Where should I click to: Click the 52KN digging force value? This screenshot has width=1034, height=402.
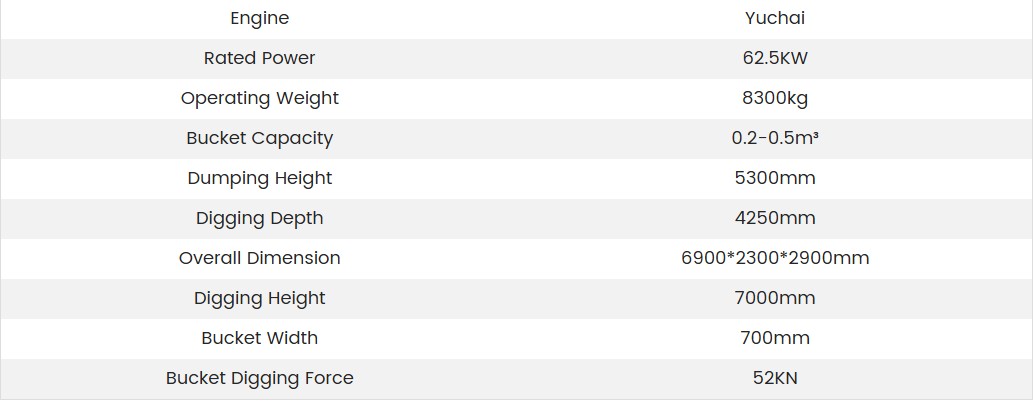point(775,378)
